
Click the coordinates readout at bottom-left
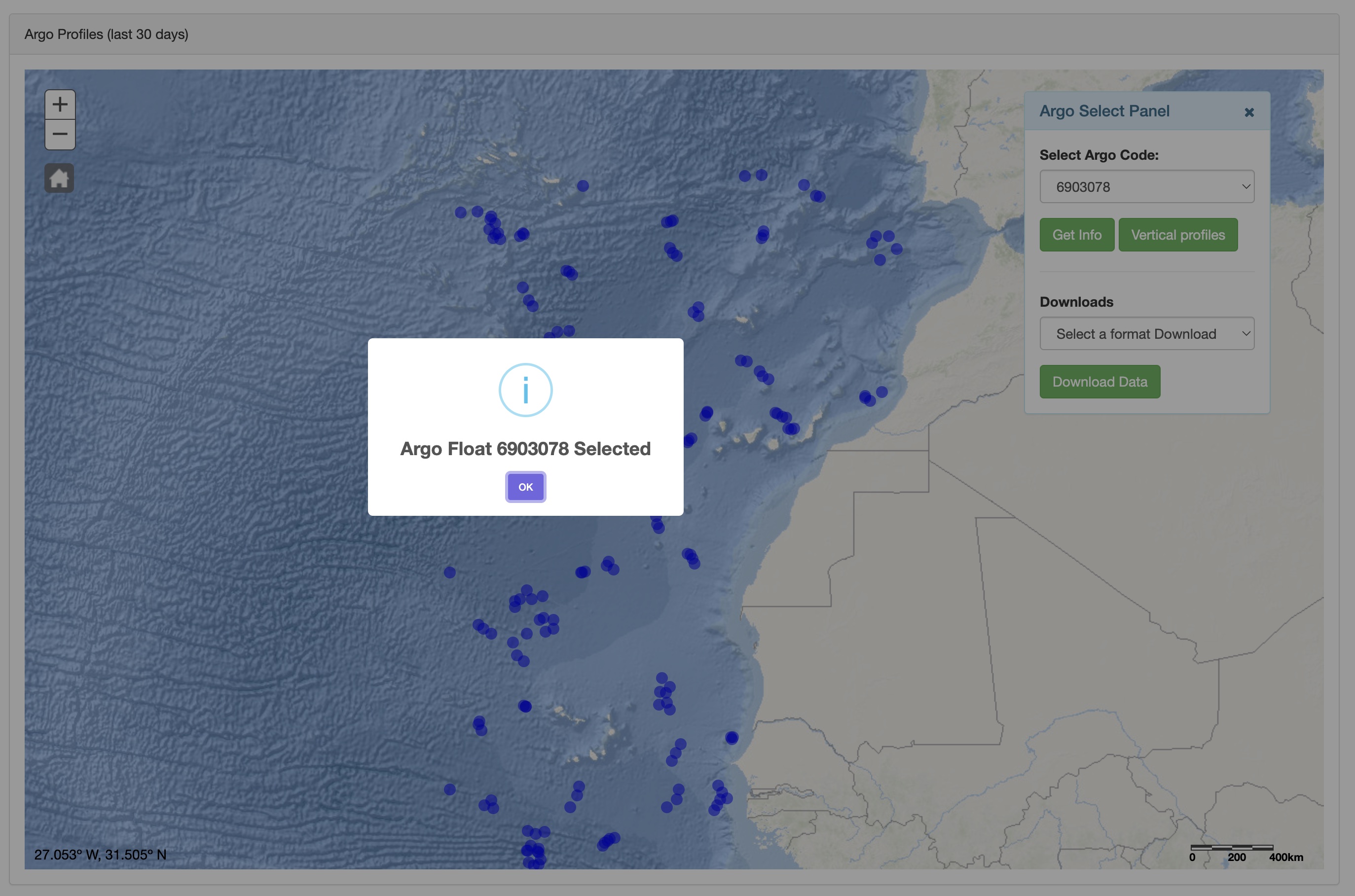pos(101,855)
